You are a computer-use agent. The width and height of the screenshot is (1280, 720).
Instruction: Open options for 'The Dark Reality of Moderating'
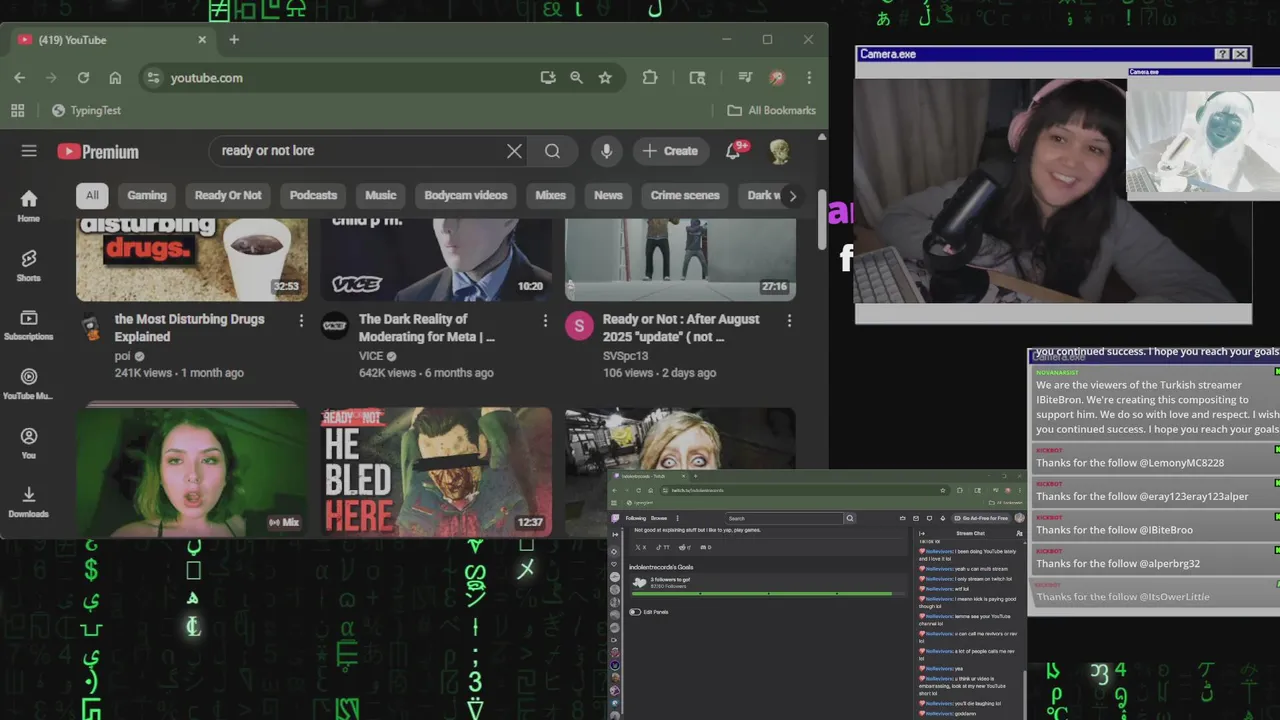[545, 320]
